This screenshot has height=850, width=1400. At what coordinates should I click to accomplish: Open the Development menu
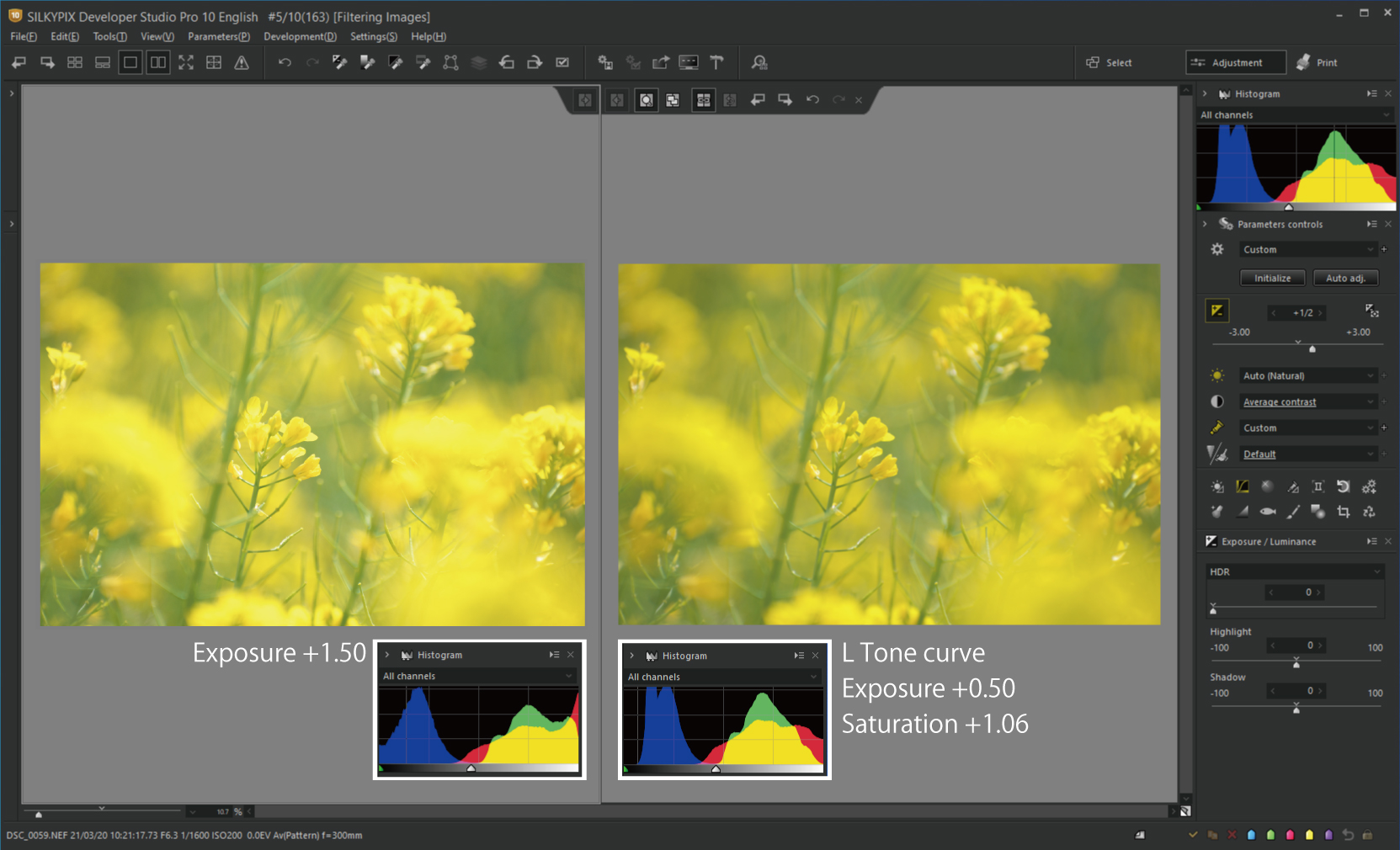pos(300,36)
